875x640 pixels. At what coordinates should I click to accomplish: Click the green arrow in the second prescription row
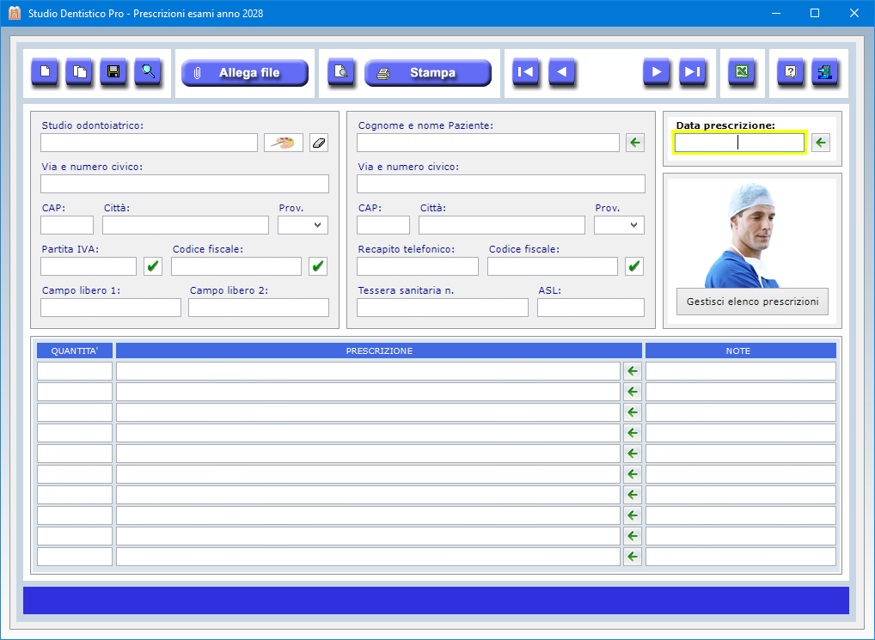coord(632,392)
